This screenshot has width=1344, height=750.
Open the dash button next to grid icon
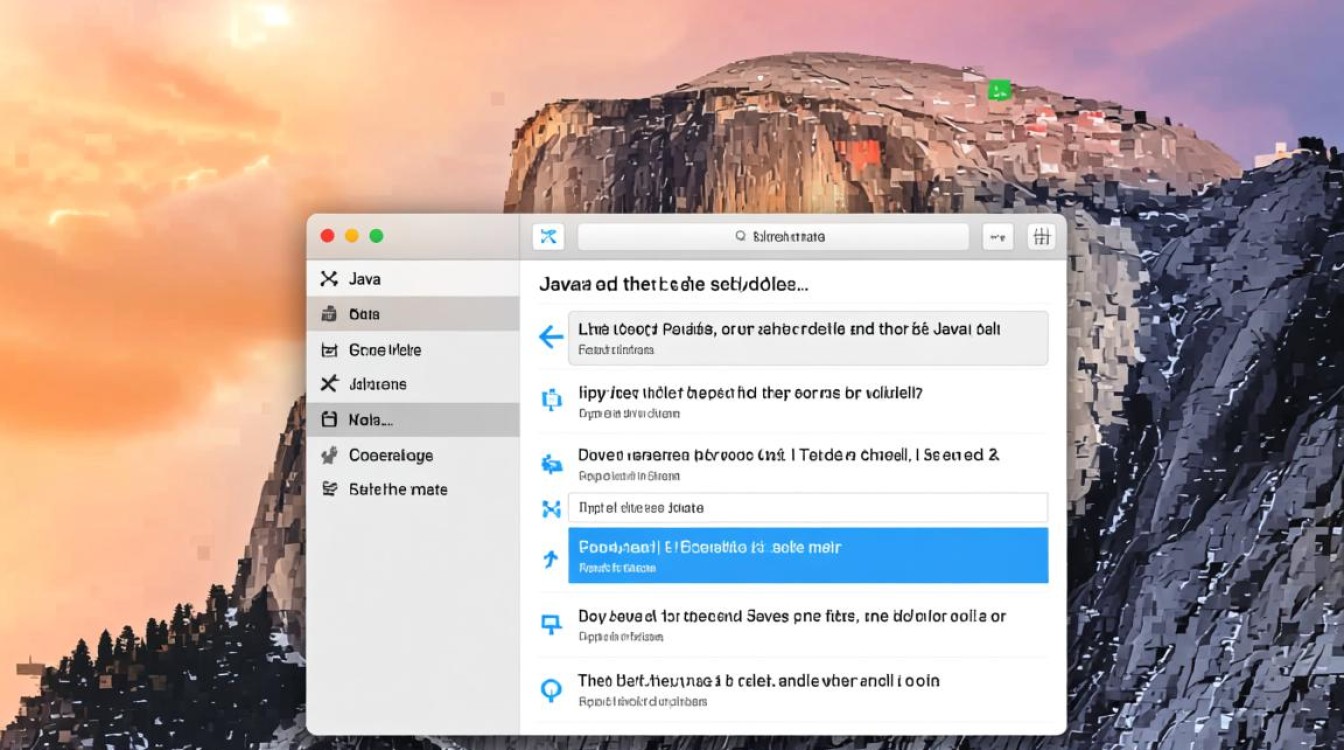pyautogui.click(x=997, y=237)
